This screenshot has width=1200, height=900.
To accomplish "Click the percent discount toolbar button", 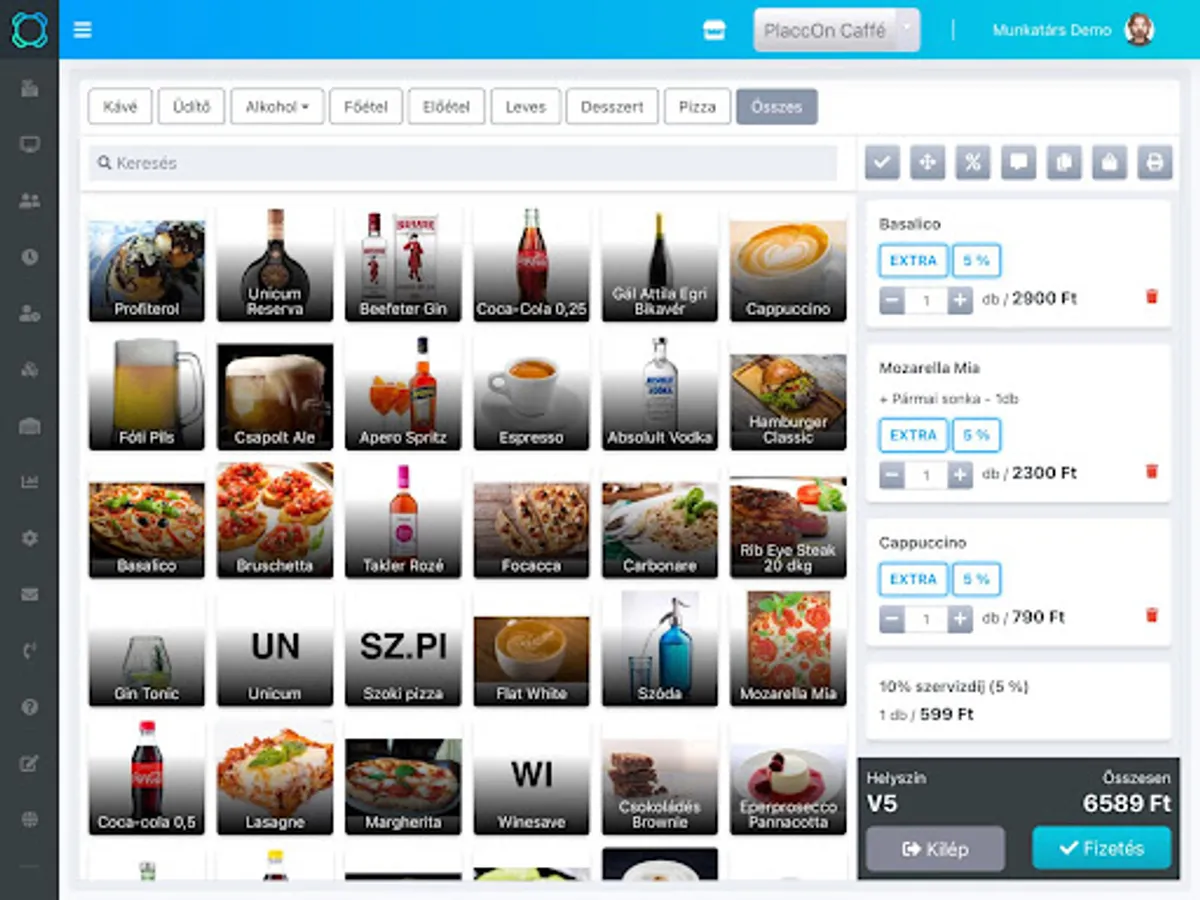I will point(973,162).
